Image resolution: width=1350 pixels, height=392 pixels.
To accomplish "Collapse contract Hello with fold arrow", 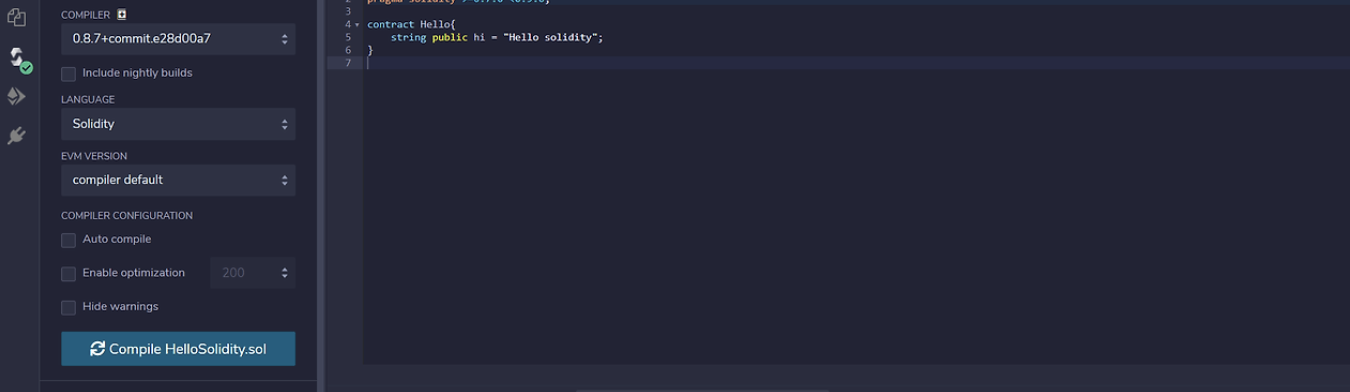I will (x=357, y=24).
